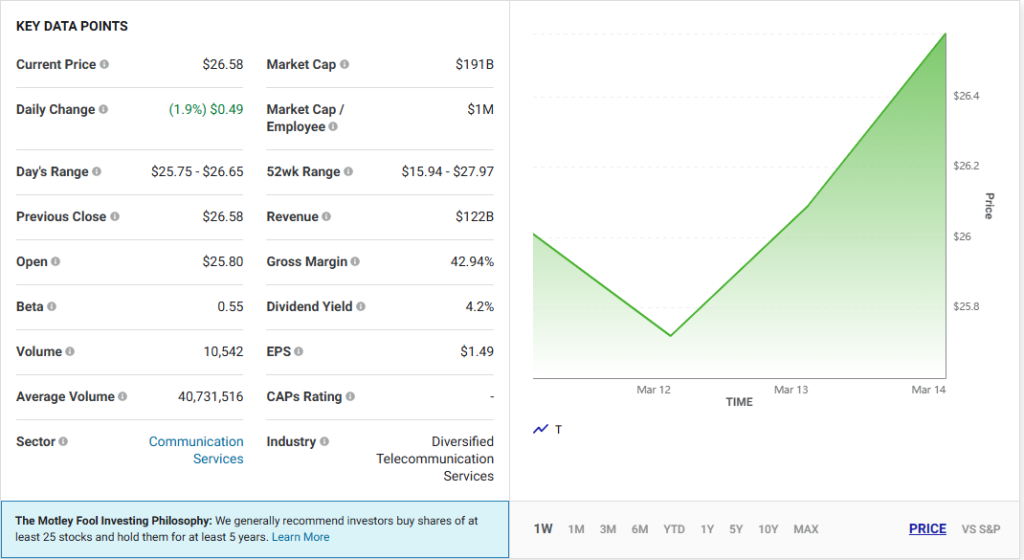The image size is (1024, 560).
Task: Click the 4.2% dividend yield value
Action: click(479, 306)
